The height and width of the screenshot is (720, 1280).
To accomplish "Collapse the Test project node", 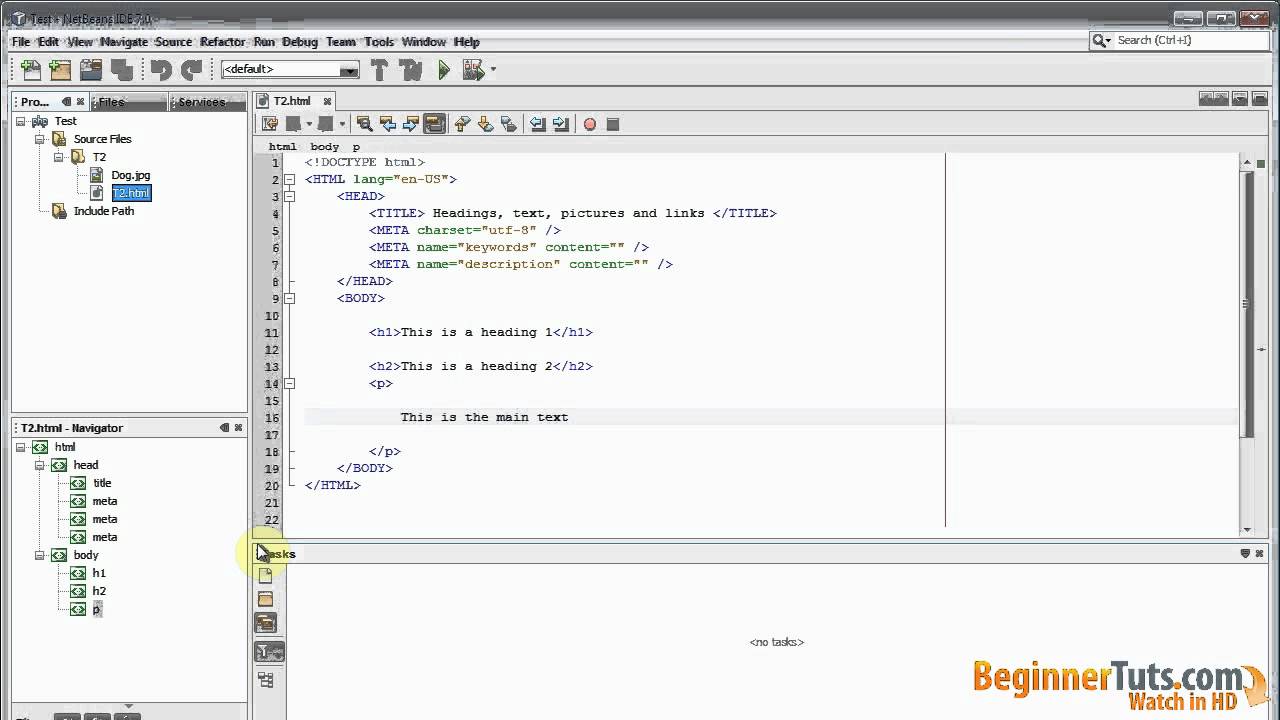I will 21,121.
